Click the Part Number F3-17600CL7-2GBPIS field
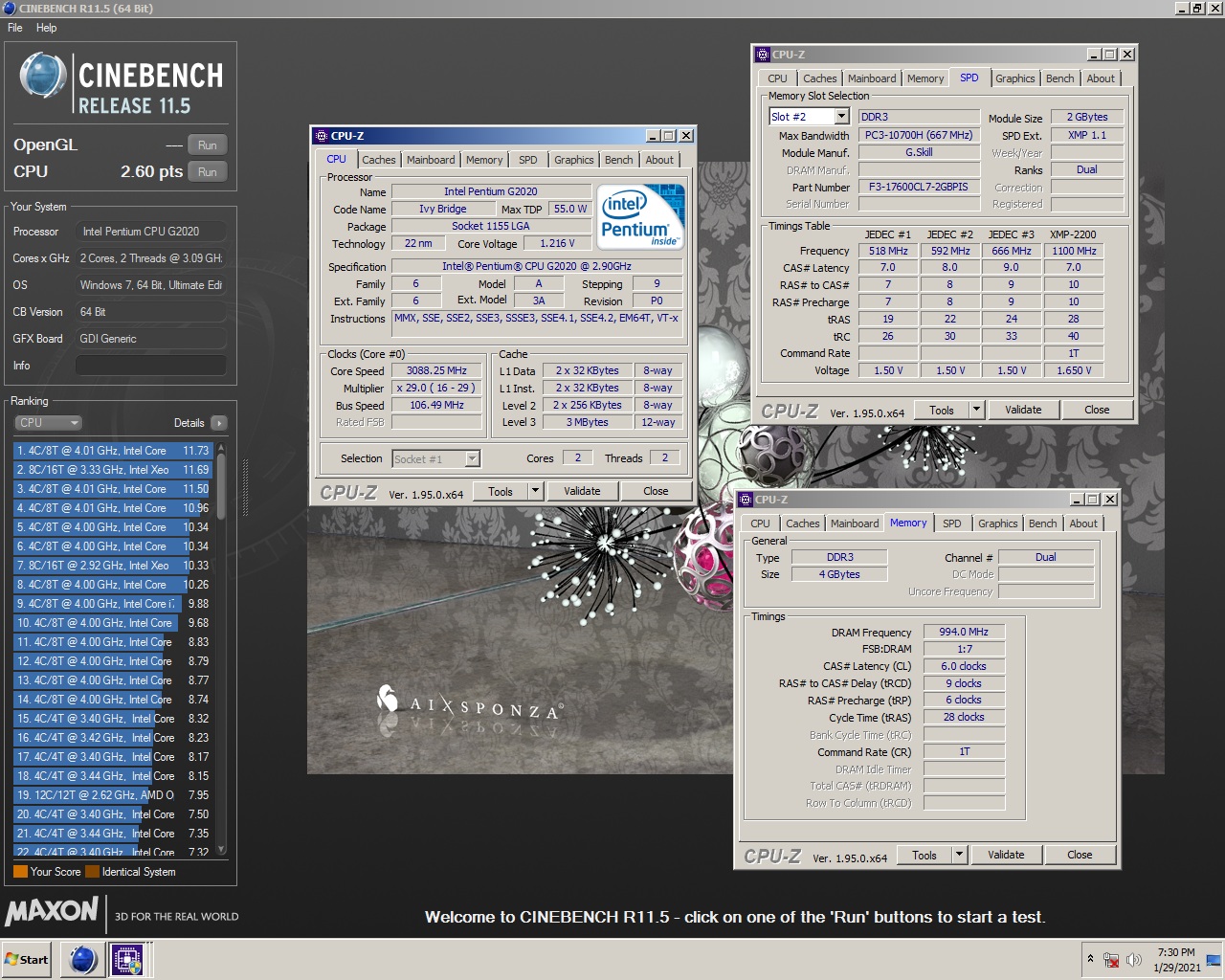This screenshot has height=980, width=1225. tap(919, 188)
